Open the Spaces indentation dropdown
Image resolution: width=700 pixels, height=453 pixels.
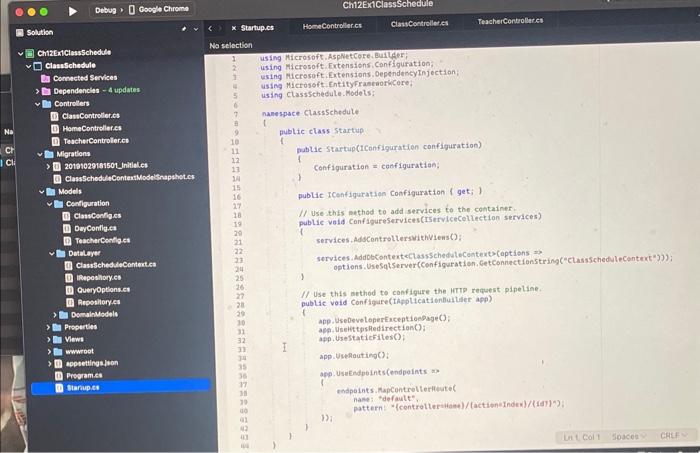coord(629,436)
